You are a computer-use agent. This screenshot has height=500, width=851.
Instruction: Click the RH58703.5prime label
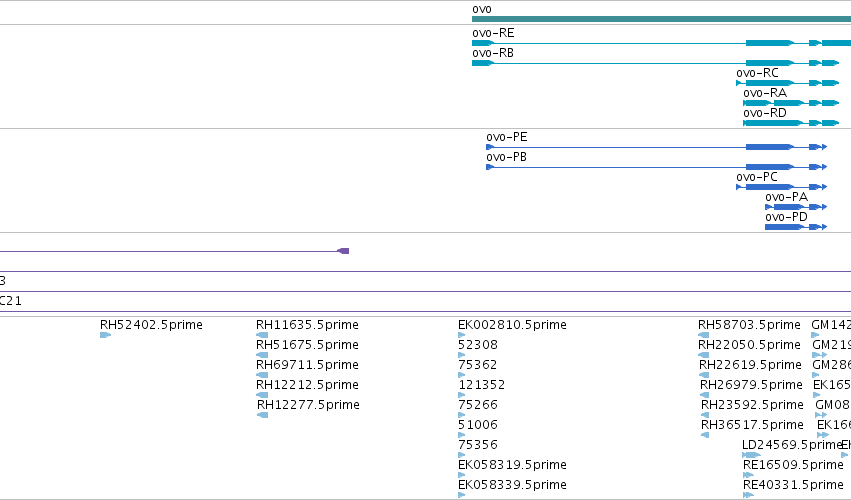749,325
